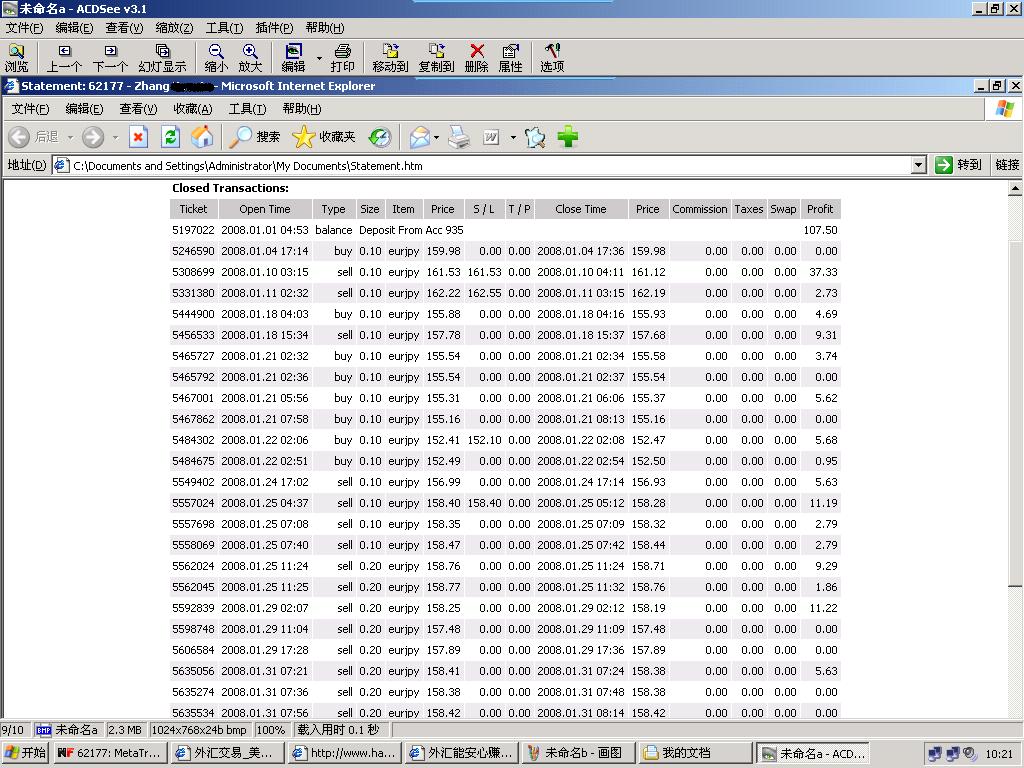Open the 插件(P) menu

pos(274,28)
